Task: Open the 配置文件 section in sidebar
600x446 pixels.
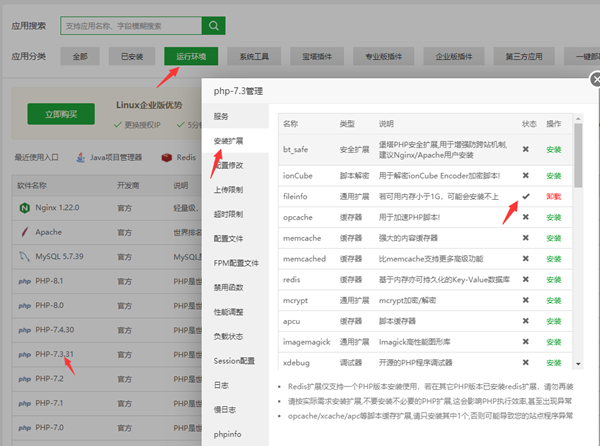Action: pos(235,239)
